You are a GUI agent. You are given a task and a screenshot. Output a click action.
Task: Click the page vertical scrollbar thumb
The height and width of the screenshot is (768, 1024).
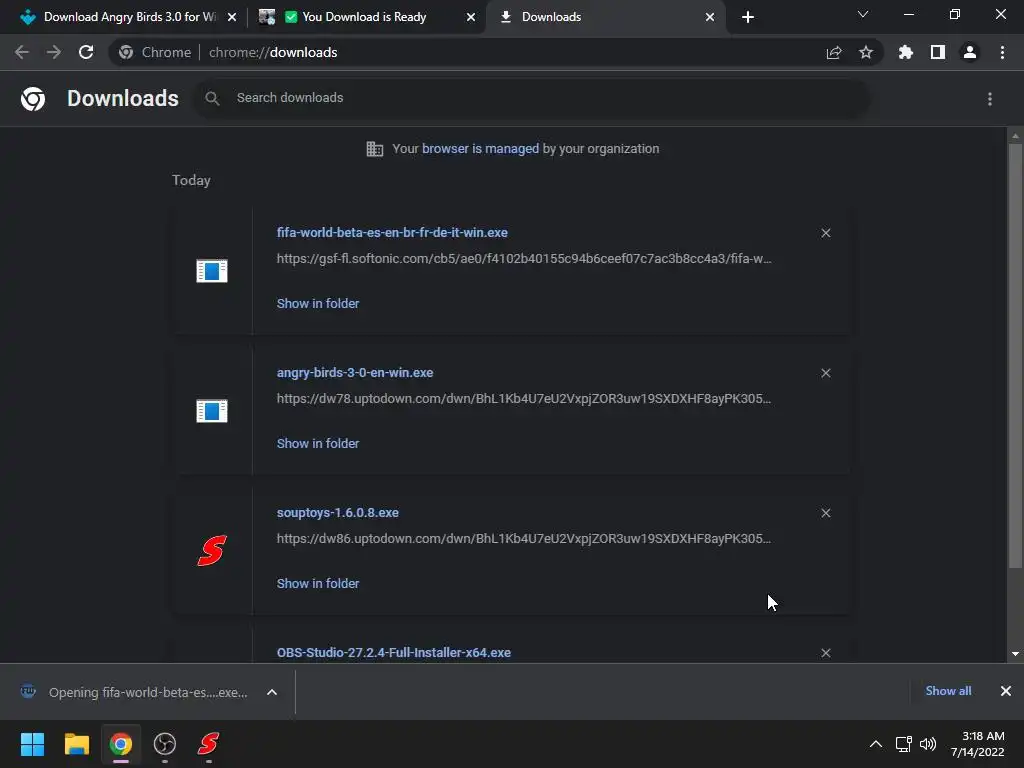1015,356
